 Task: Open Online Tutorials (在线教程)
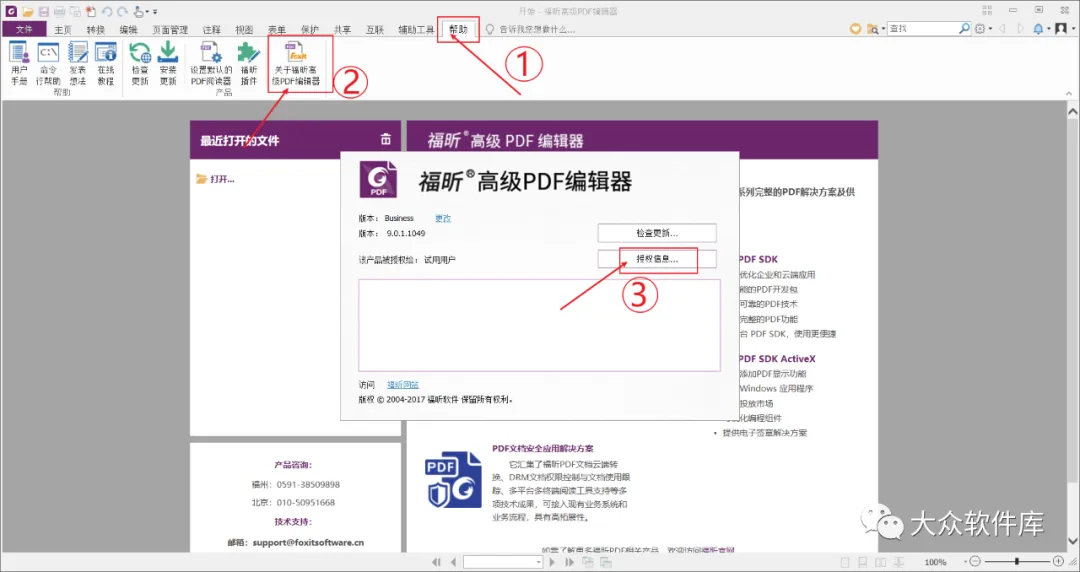click(x=105, y=63)
